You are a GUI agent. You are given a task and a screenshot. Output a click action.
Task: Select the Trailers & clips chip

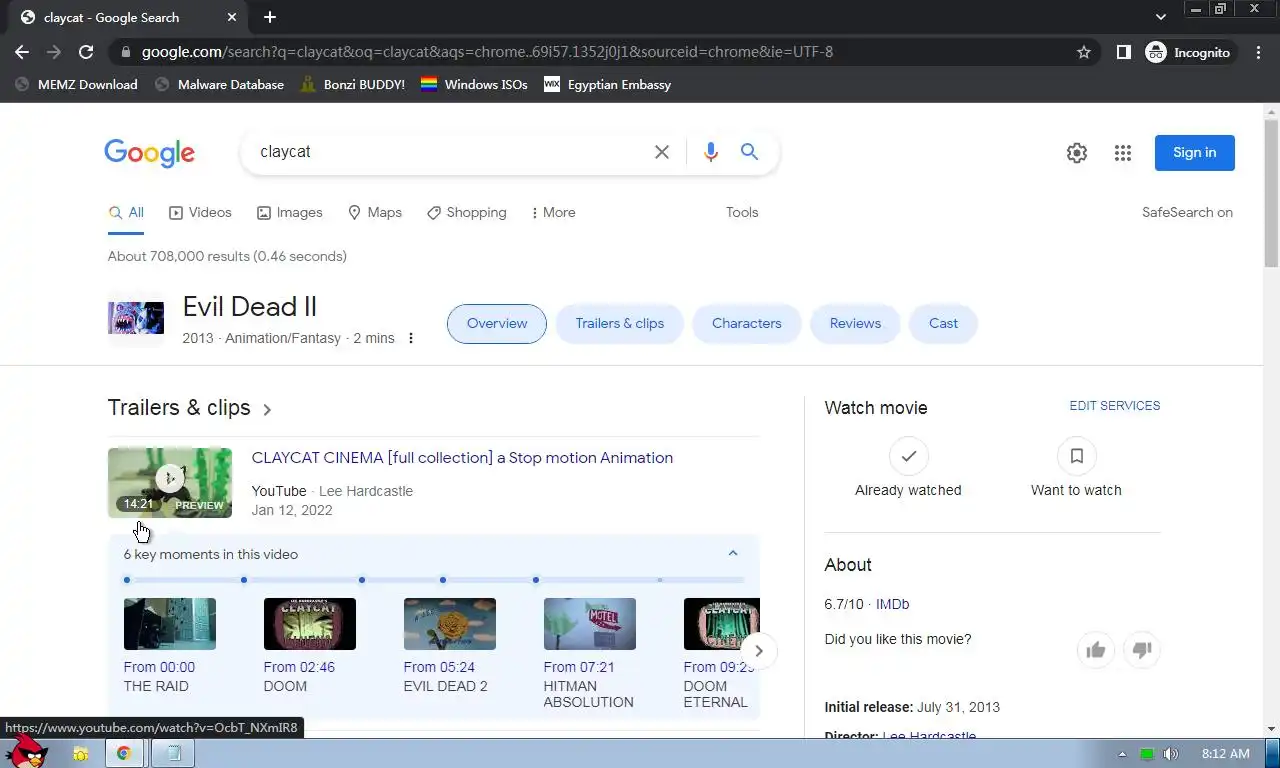tap(620, 324)
